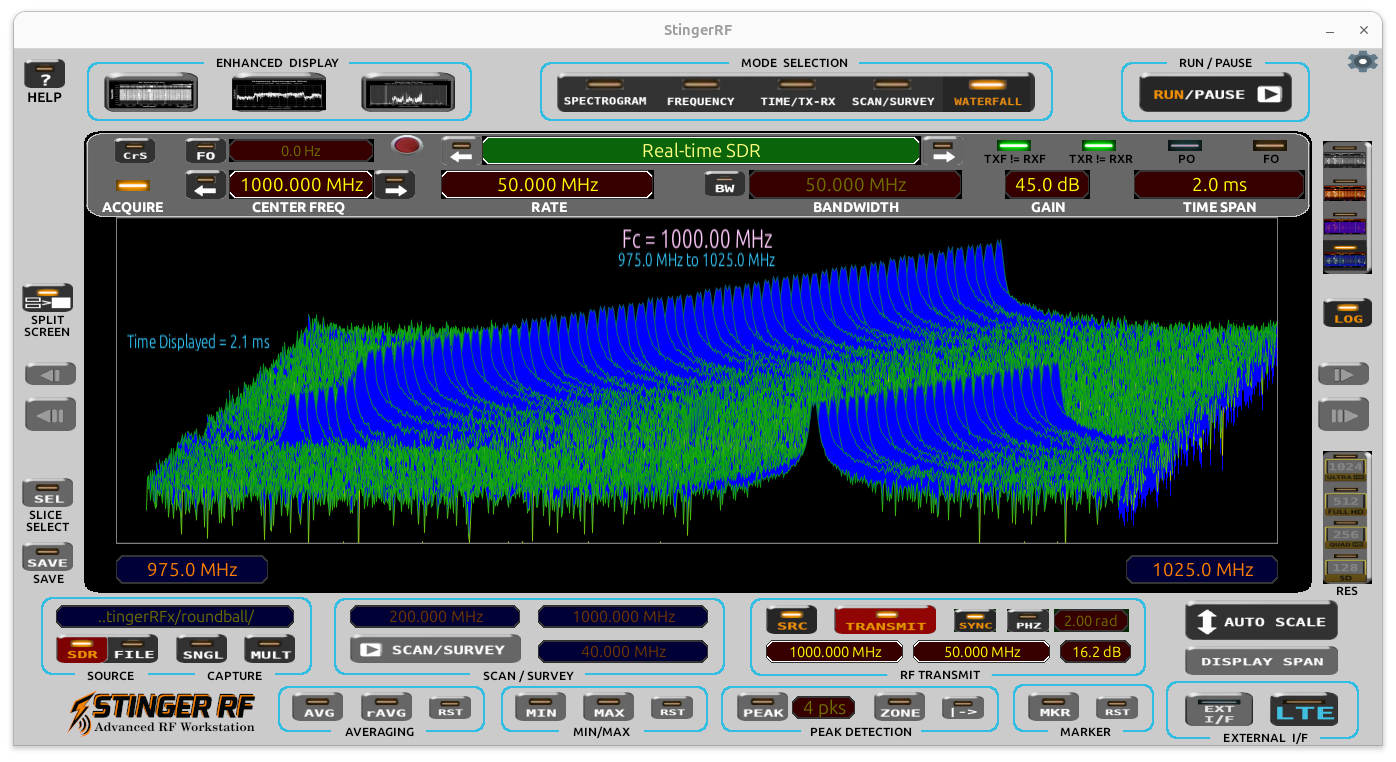The height and width of the screenshot is (762, 1396).
Task: Select 256 QUAD HD resolution
Action: pyautogui.click(x=1345, y=536)
